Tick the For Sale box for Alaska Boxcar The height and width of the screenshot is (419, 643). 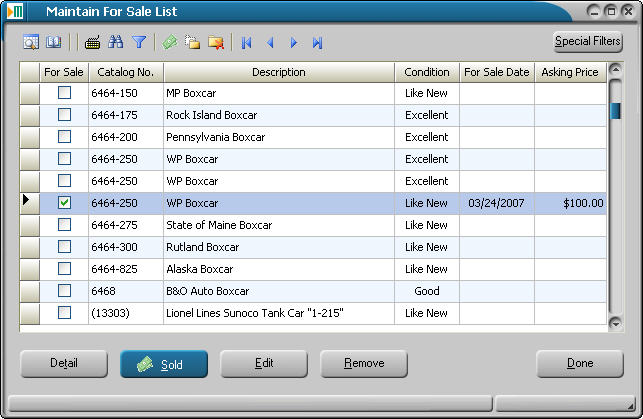(64, 269)
